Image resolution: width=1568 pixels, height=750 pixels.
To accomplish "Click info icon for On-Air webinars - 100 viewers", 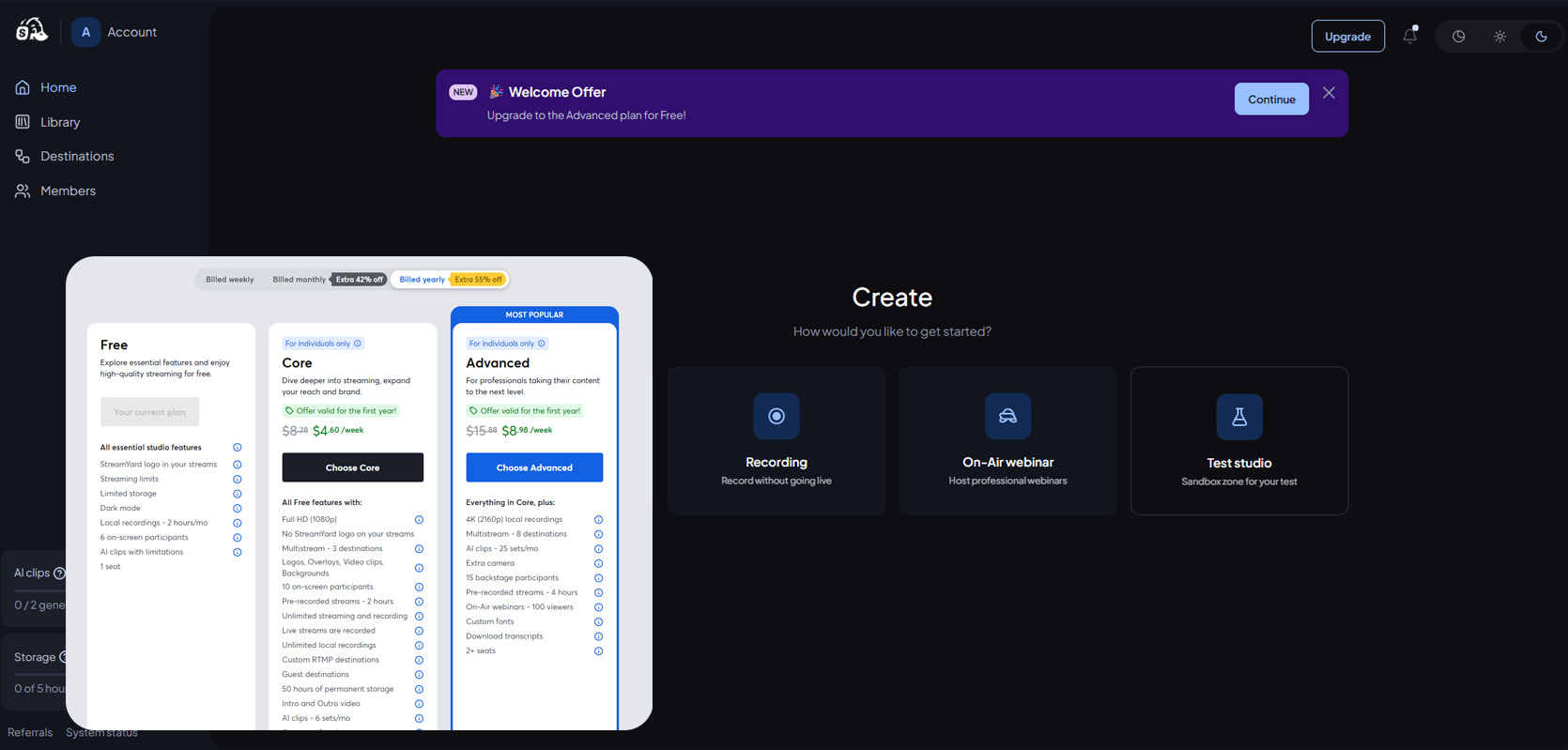I will pyautogui.click(x=599, y=607).
